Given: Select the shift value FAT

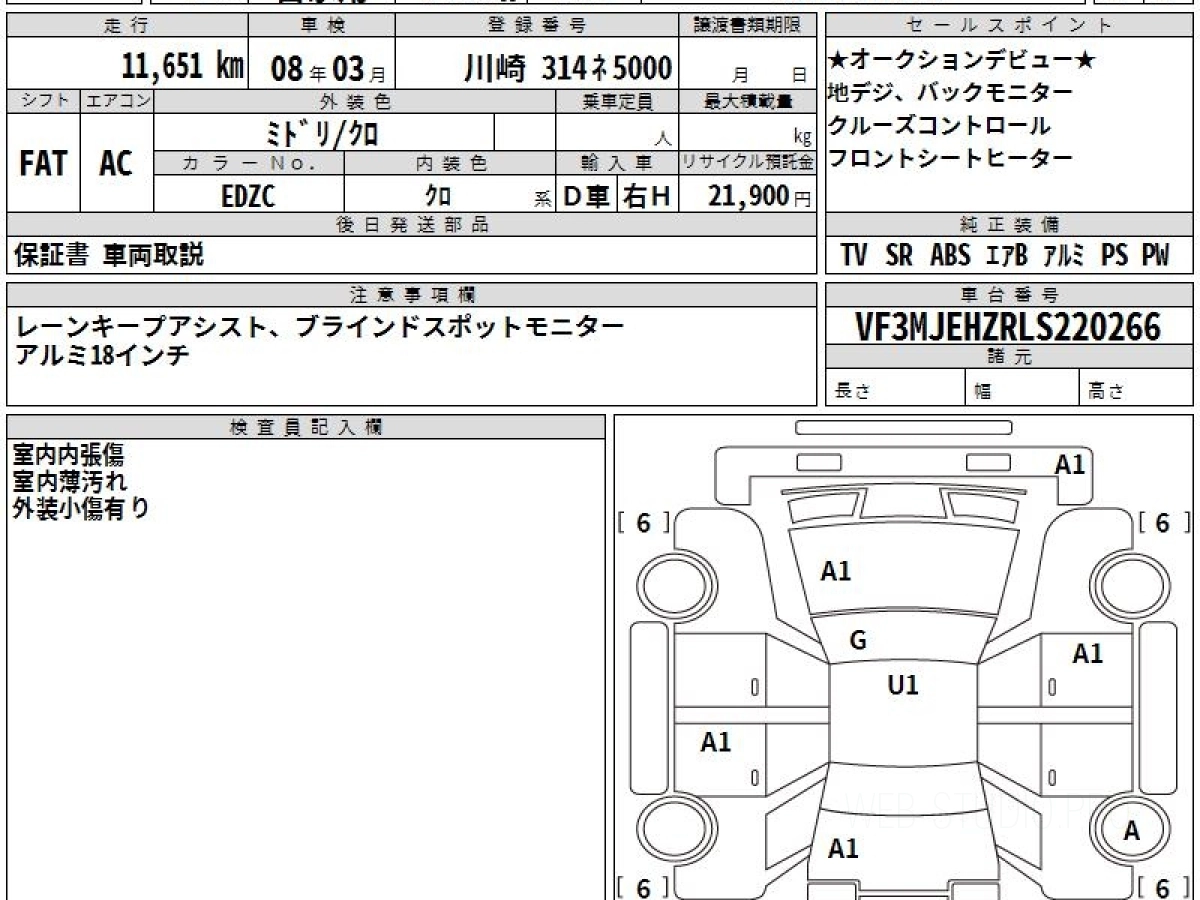Looking at the screenshot, I should (43, 164).
